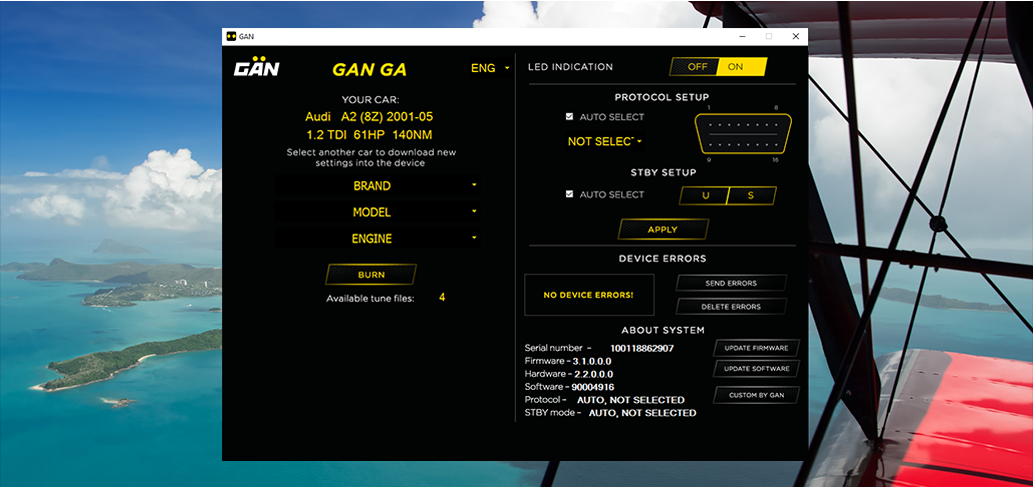Viewport: 1034px width, 488px height.
Task: Open CUSTOM BY GAN option
Action: coord(756,395)
